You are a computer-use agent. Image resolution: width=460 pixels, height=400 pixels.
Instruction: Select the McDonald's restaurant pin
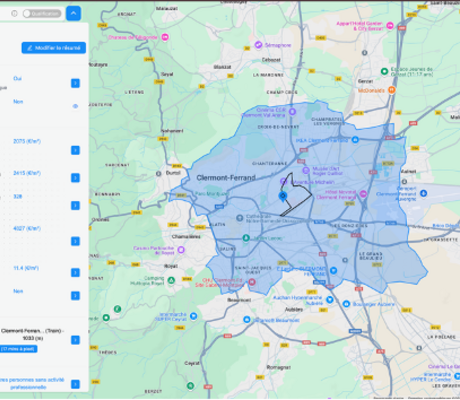[392, 90]
